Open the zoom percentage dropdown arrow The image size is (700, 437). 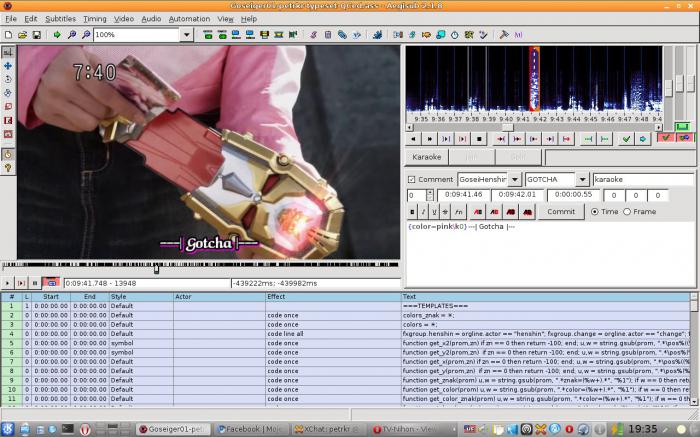(187, 34)
